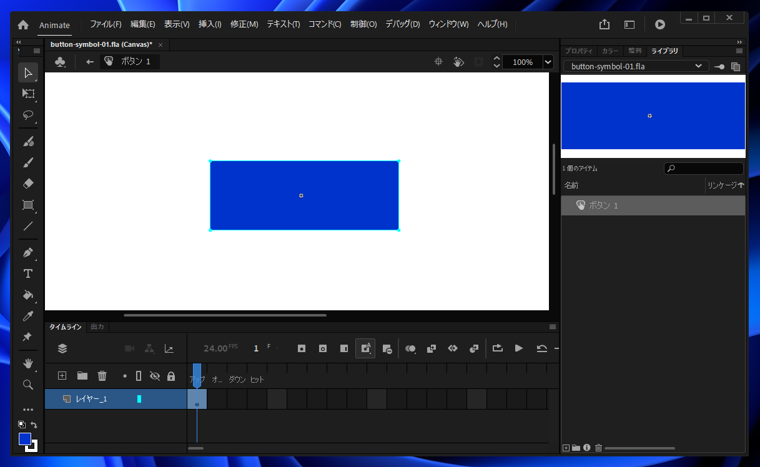Select the Lasso tool
This screenshot has height=467, width=760.
tap(28, 115)
